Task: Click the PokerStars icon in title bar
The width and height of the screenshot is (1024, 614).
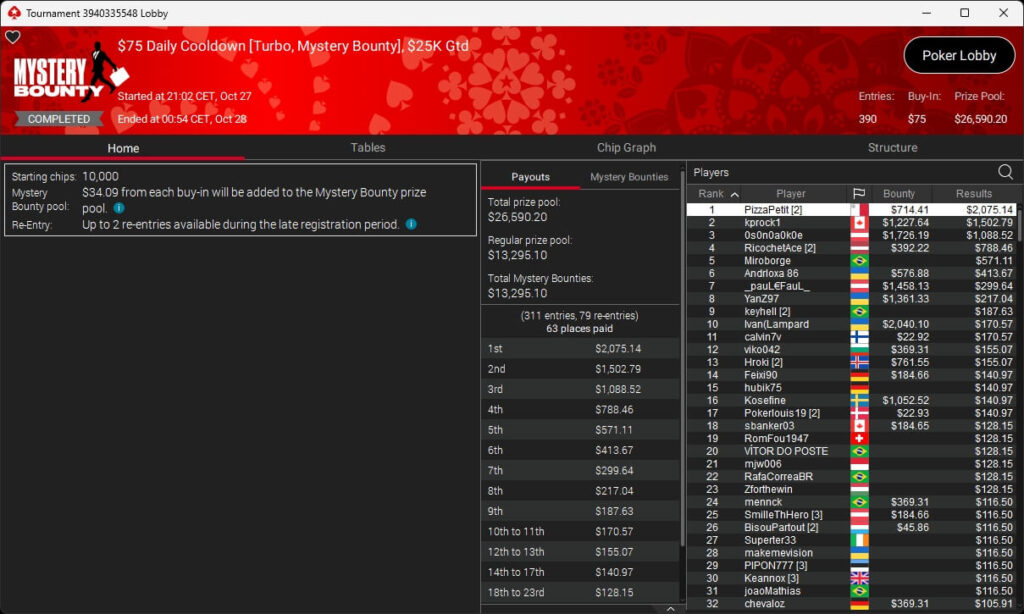Action: (12, 13)
